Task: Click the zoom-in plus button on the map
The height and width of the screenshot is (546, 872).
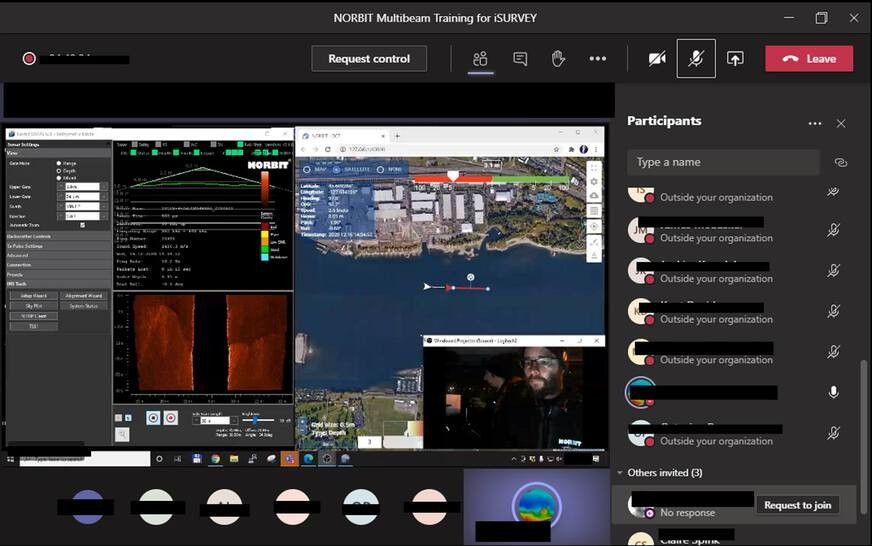Action: tap(303, 422)
